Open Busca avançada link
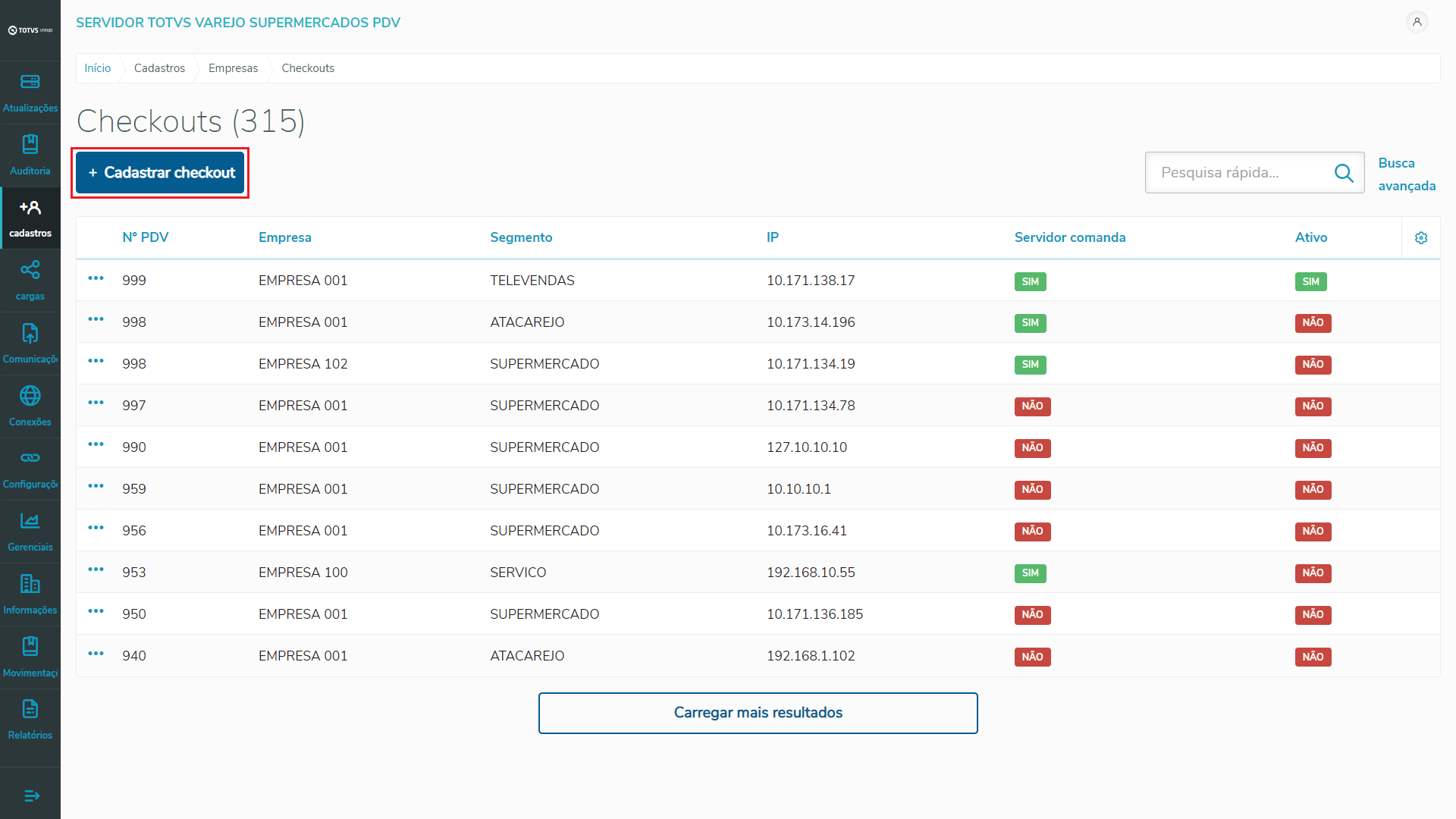Viewport: 1456px width, 819px height. [x=1406, y=174]
